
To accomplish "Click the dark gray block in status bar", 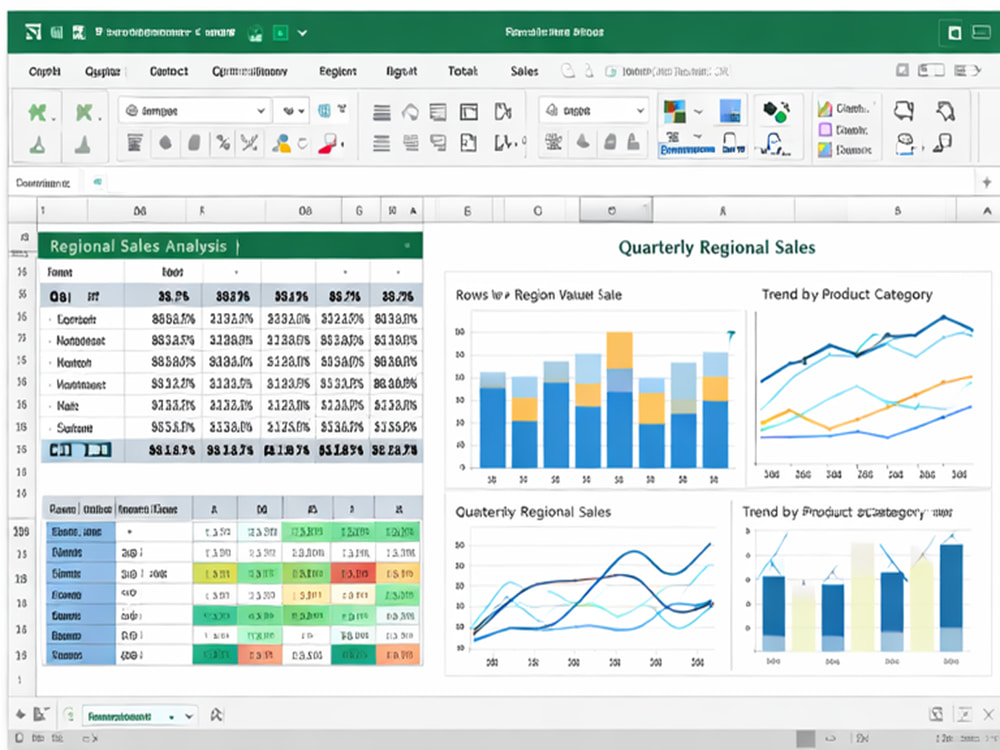I will 805,739.
